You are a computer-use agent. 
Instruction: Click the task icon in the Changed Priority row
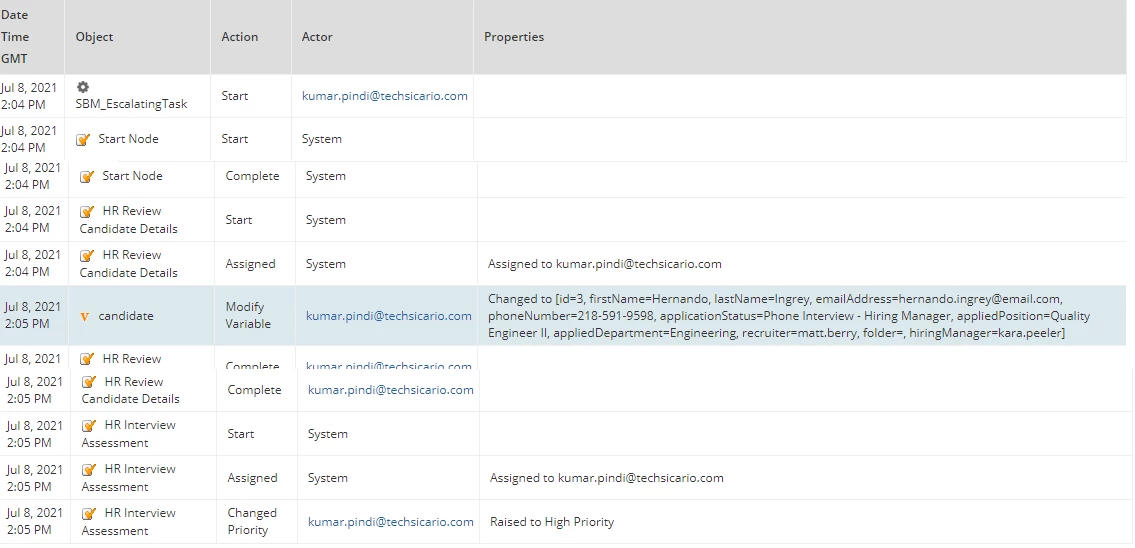coord(89,514)
